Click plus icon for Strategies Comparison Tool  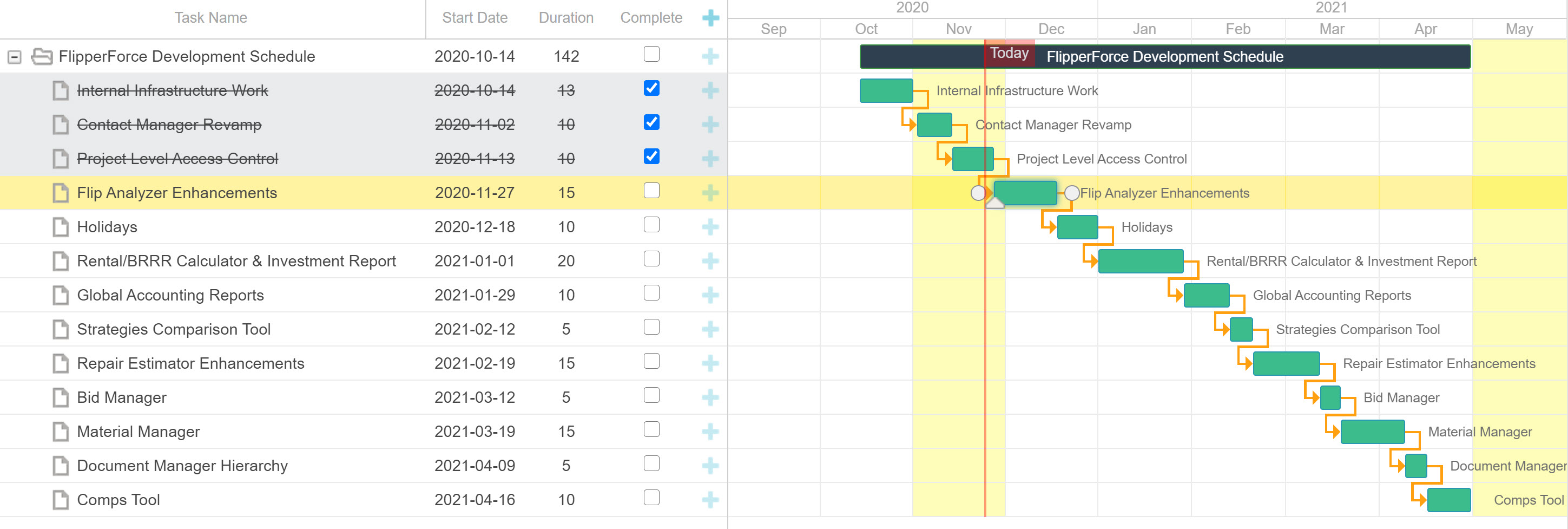click(x=710, y=330)
